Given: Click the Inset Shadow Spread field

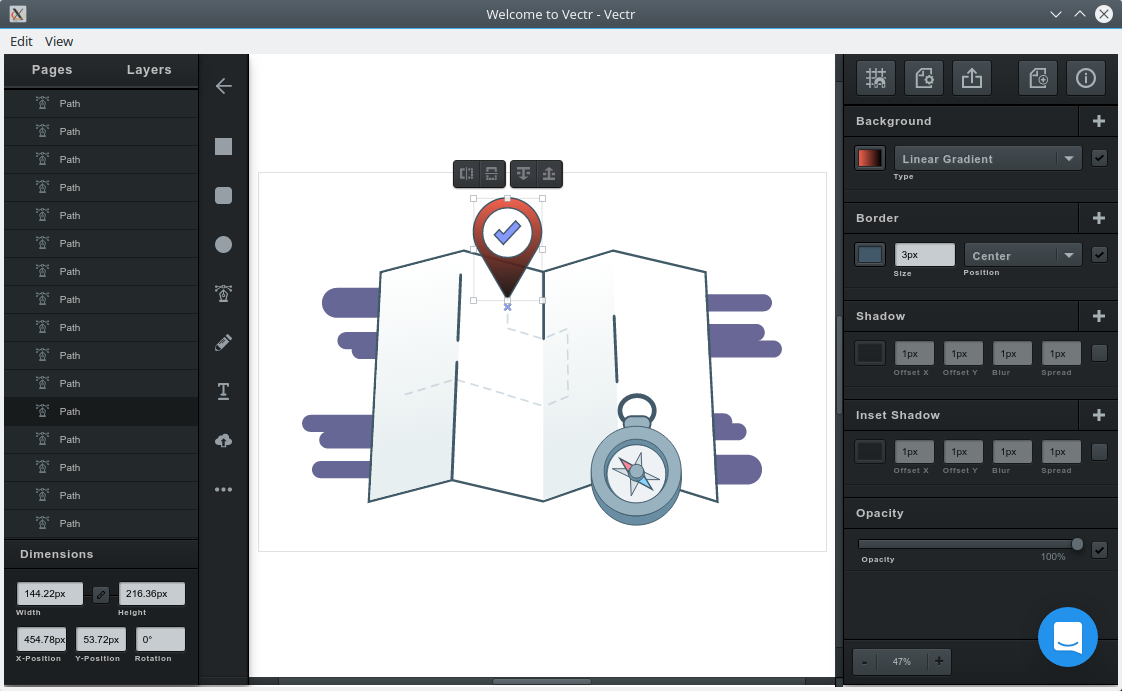Looking at the screenshot, I should point(1061,451).
